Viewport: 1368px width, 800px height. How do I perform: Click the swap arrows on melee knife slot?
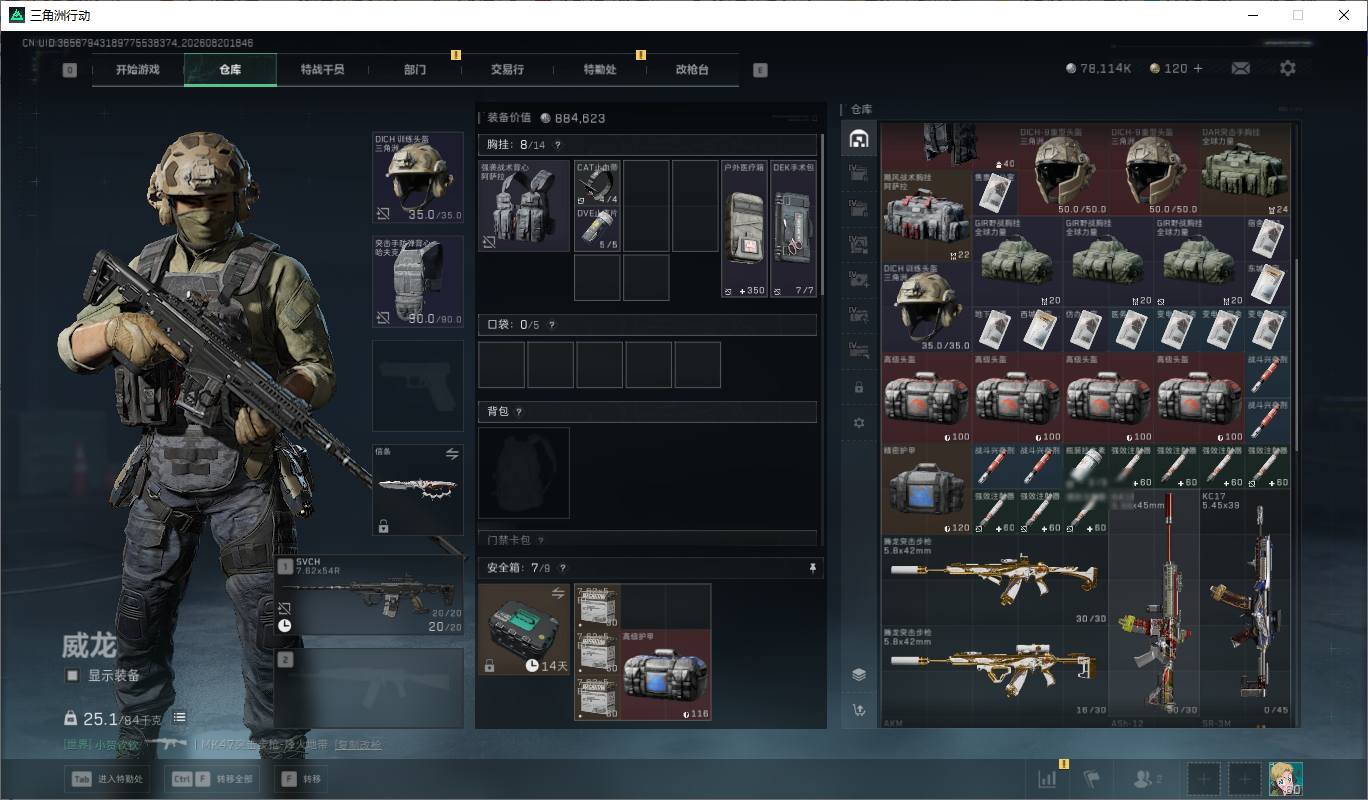(x=451, y=454)
